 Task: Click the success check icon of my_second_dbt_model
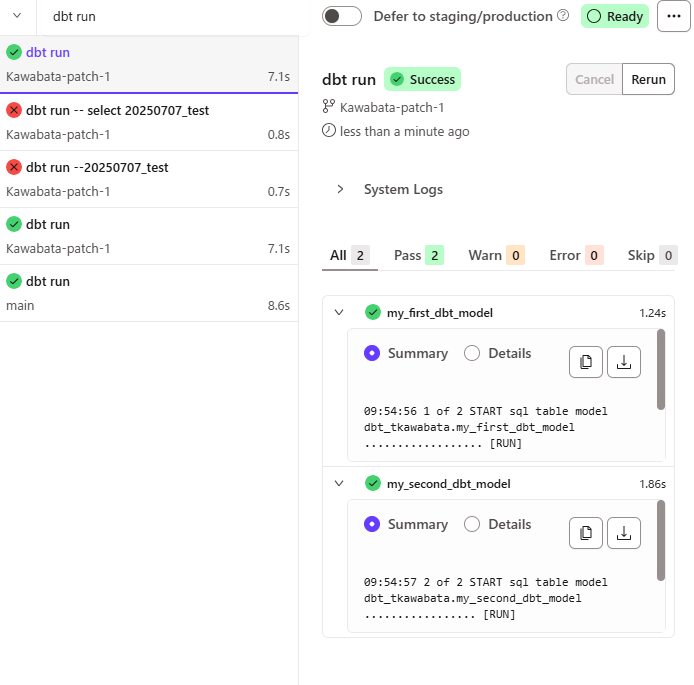pos(373,483)
